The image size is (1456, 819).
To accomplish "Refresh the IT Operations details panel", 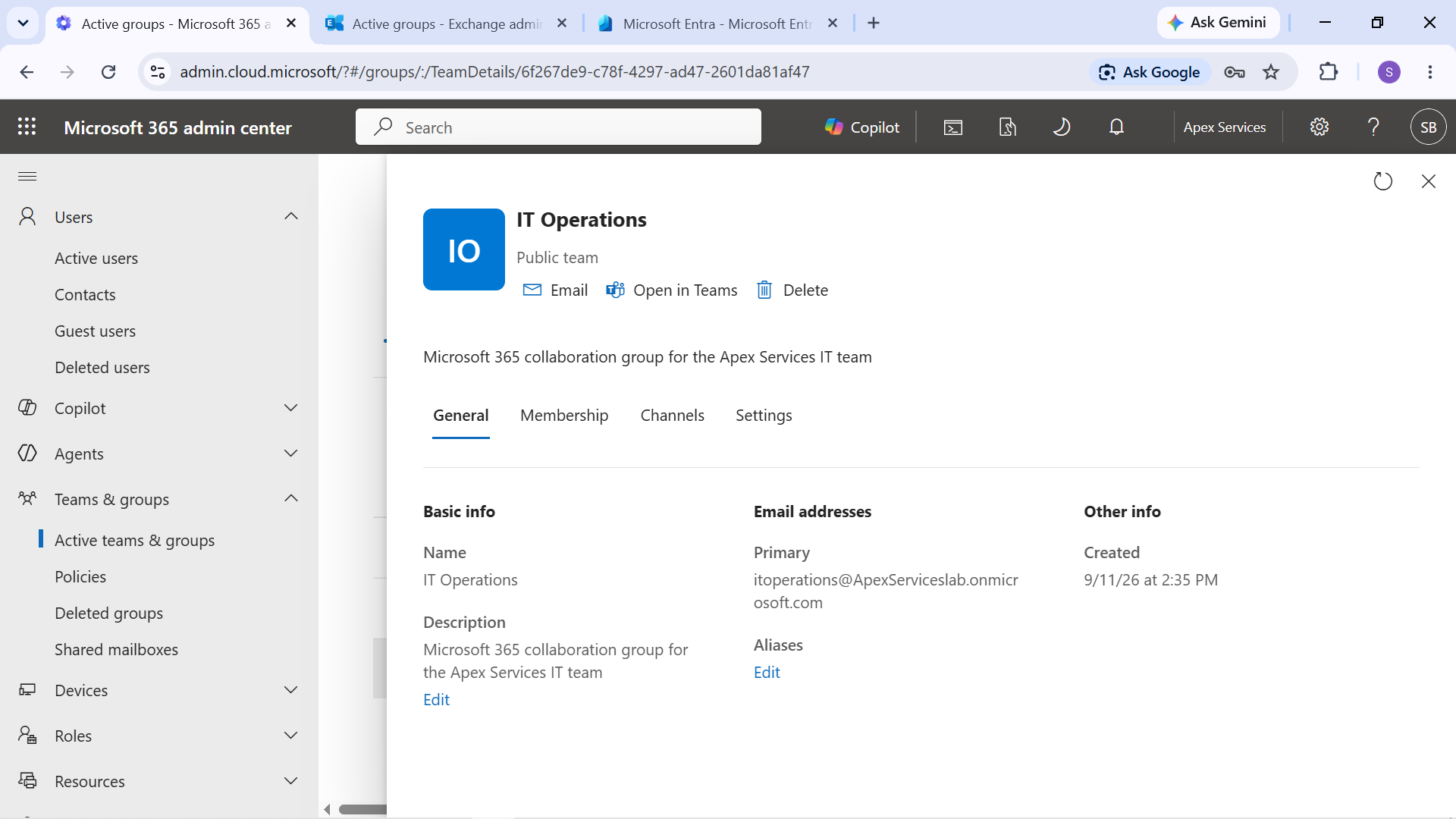I will point(1383,181).
